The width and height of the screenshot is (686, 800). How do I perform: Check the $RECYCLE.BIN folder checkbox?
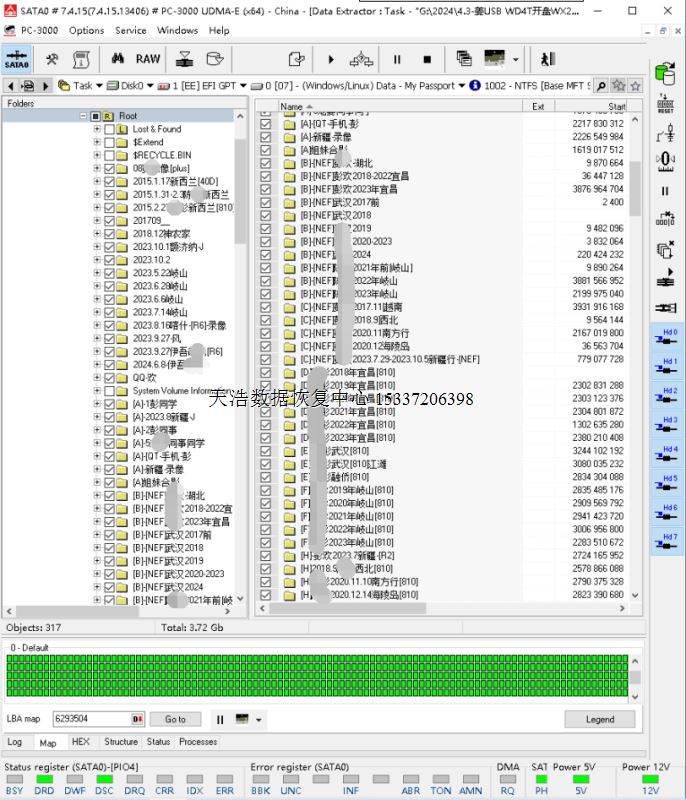point(109,156)
